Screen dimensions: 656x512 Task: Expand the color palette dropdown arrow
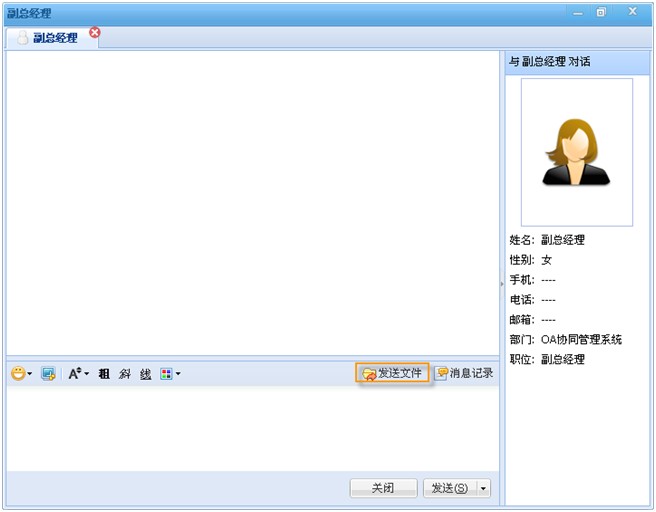178,374
